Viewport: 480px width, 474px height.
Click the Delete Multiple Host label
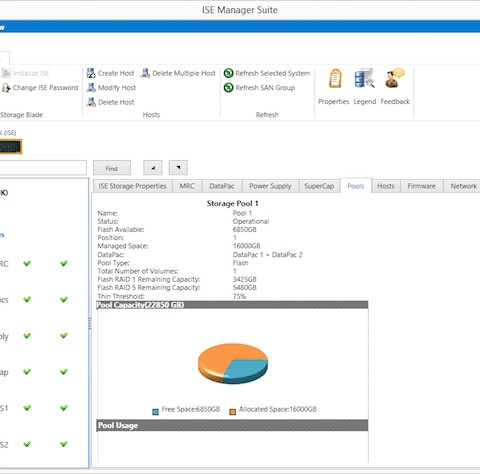coord(184,73)
